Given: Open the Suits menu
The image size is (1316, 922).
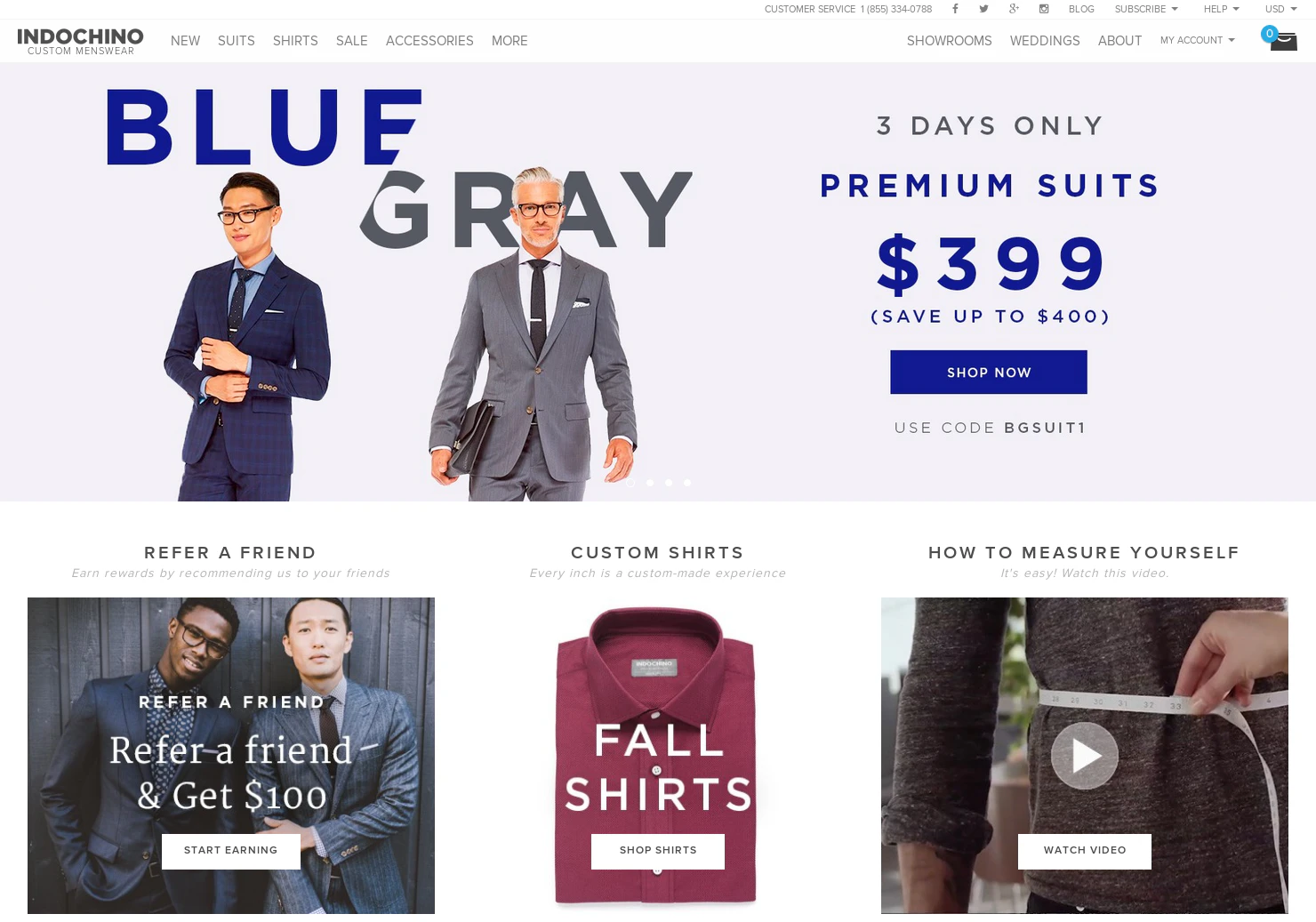Looking at the screenshot, I should (x=237, y=41).
